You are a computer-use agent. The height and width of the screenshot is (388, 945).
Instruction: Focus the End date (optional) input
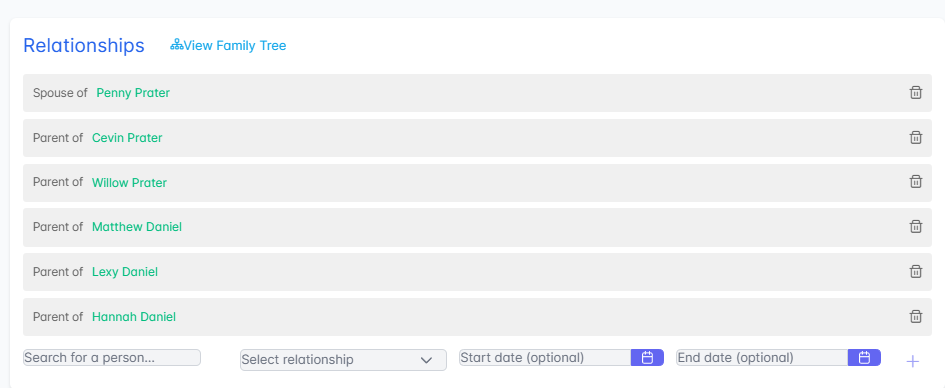(x=762, y=357)
